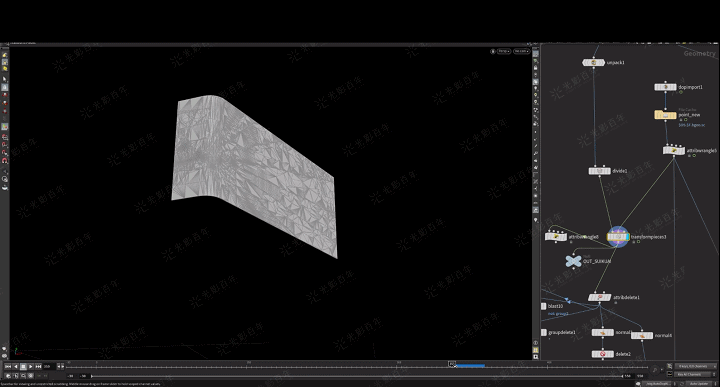Toggle display flag on unpack1 node
The width and height of the screenshot is (720, 387).
[x=602, y=62]
